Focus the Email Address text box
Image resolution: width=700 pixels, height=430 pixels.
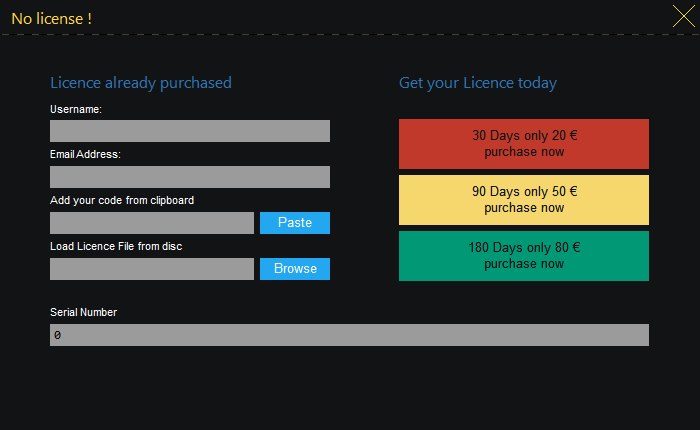190,177
